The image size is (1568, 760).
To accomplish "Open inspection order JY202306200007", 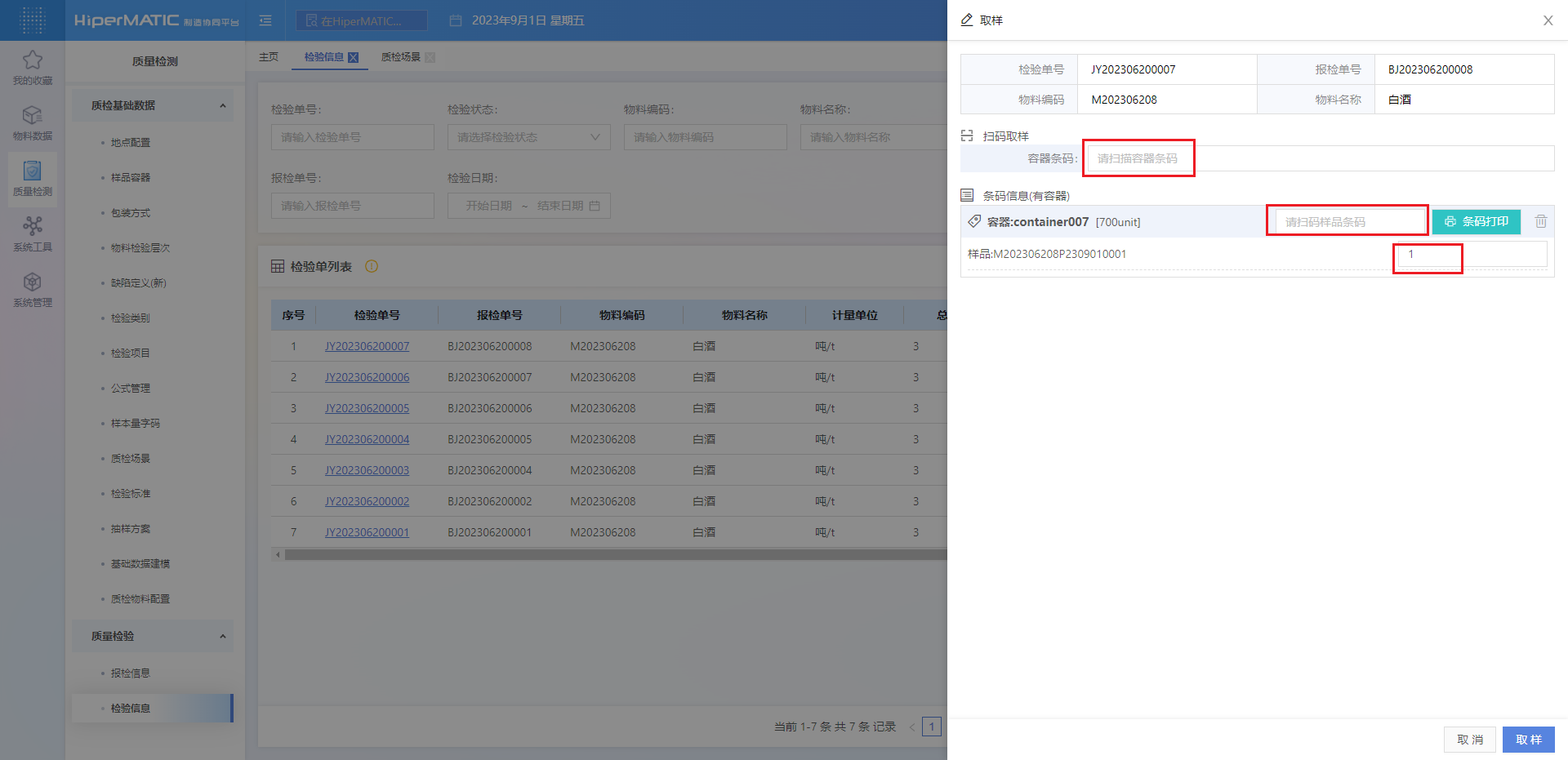I will 367,346.
